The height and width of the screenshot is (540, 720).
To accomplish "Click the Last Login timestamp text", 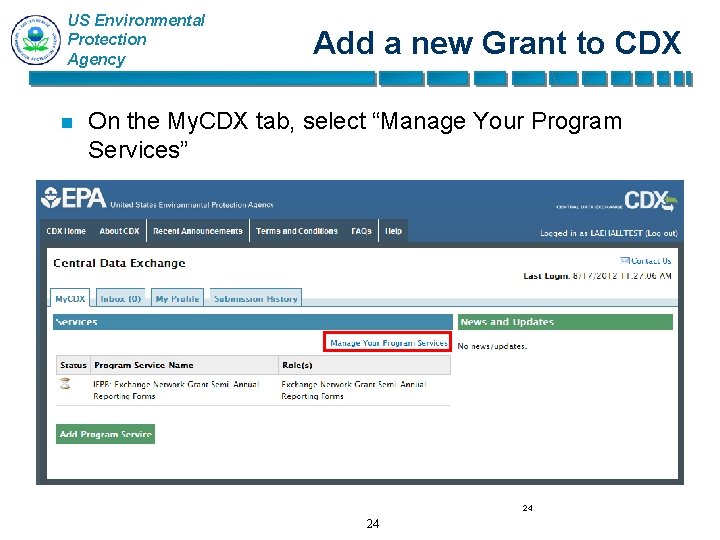I will pyautogui.click(x=597, y=276).
